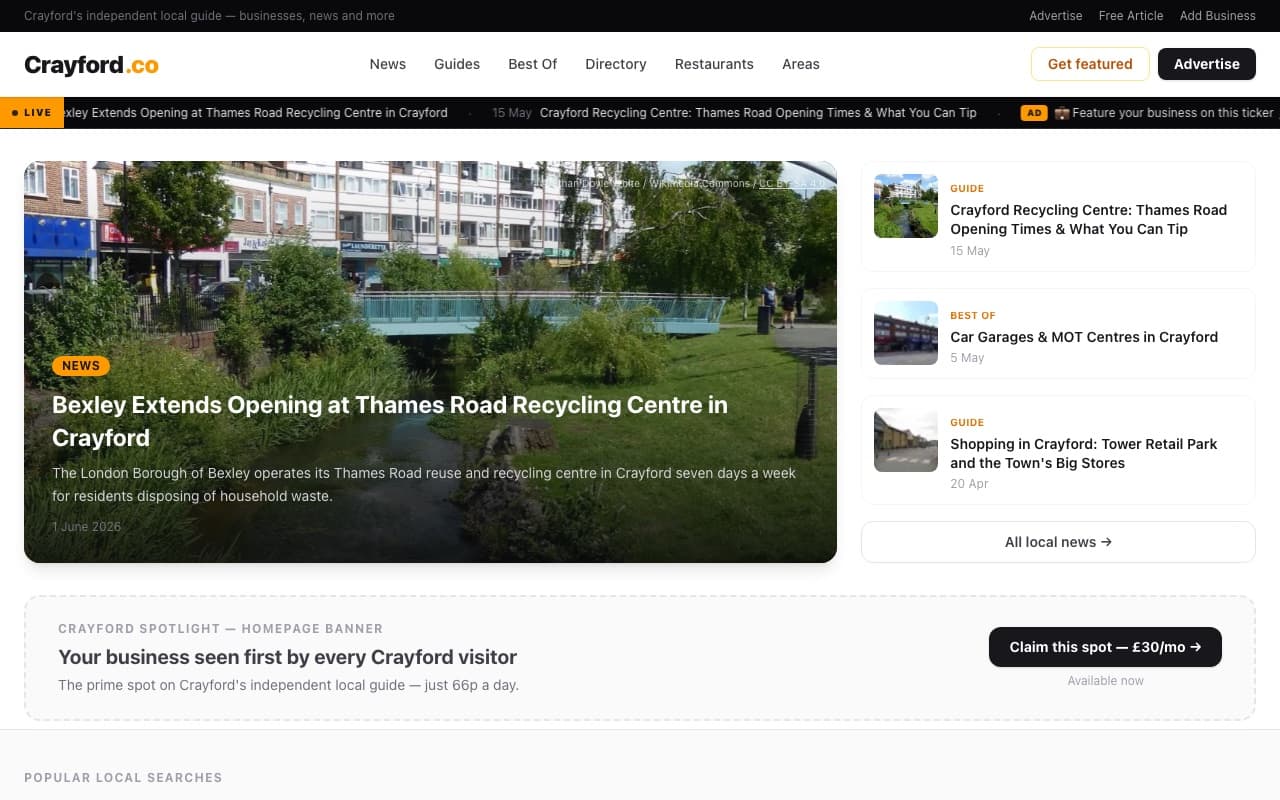Click the 1 June 2026 date text
This screenshot has width=1280, height=800.
click(86, 527)
